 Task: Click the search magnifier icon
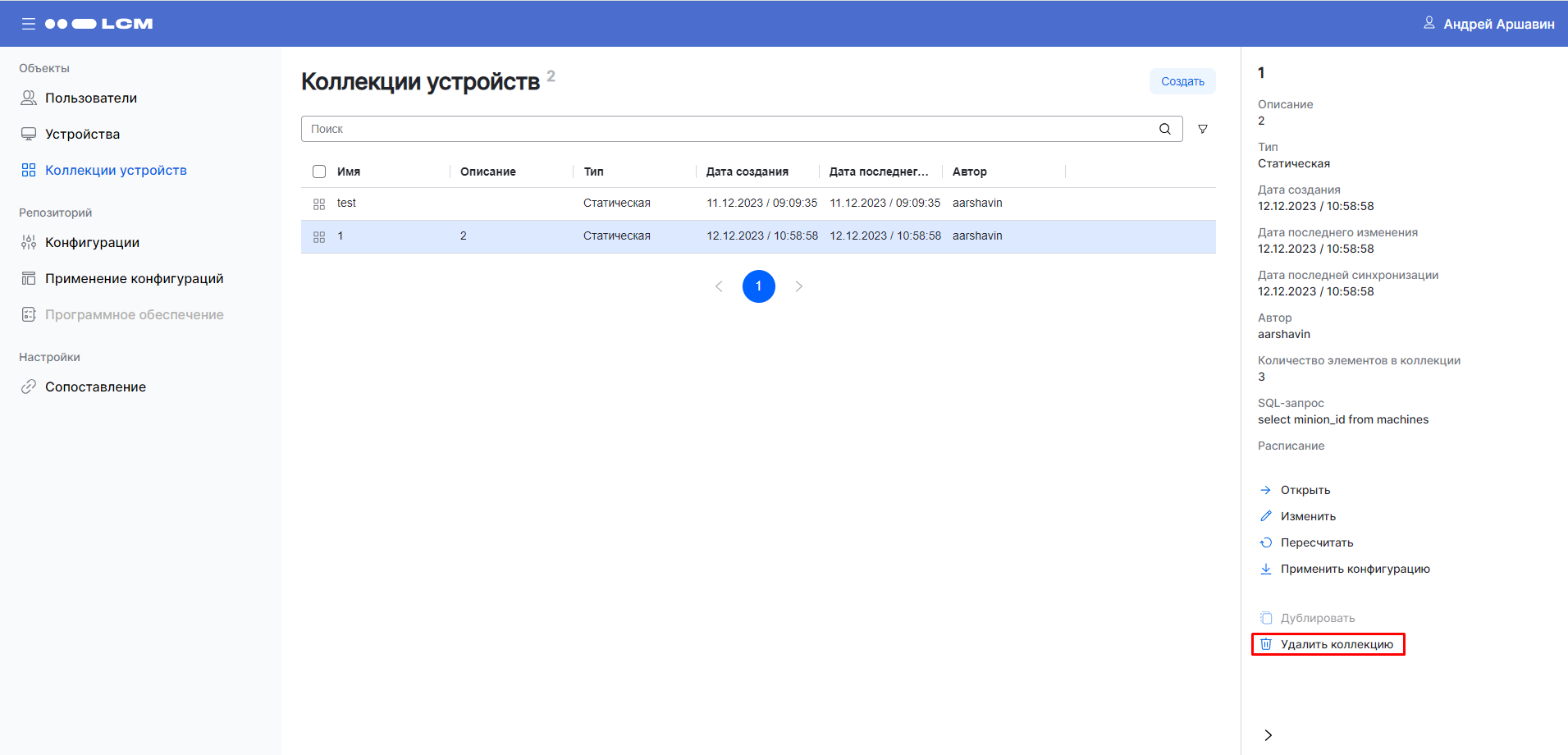[x=1164, y=129]
